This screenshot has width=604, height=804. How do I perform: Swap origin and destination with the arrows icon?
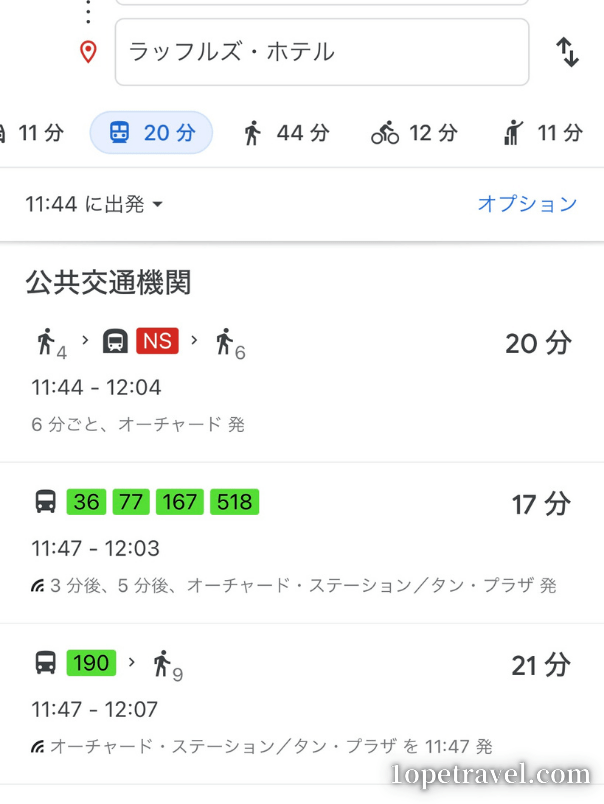click(568, 52)
